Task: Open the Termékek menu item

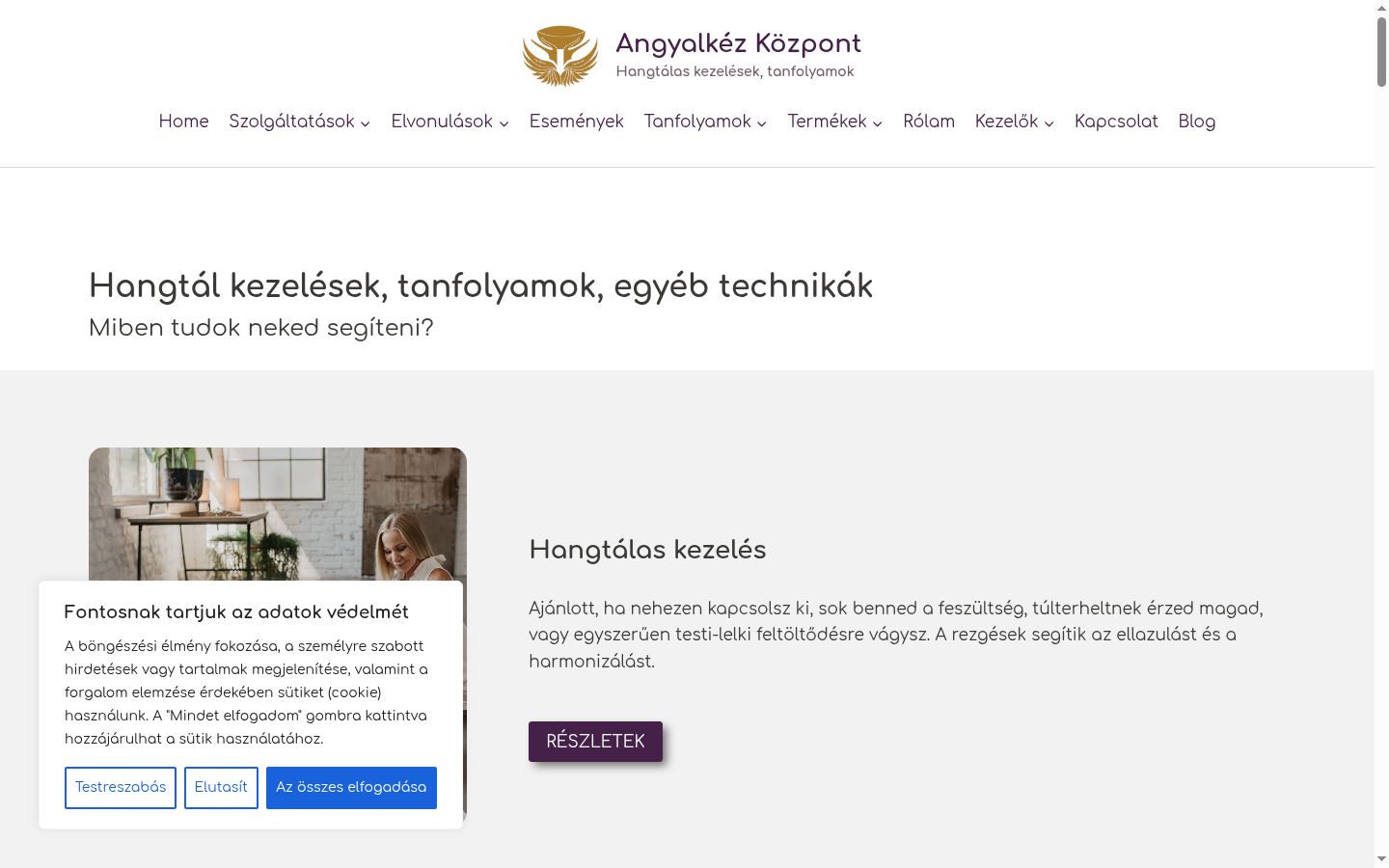Action: [827, 122]
